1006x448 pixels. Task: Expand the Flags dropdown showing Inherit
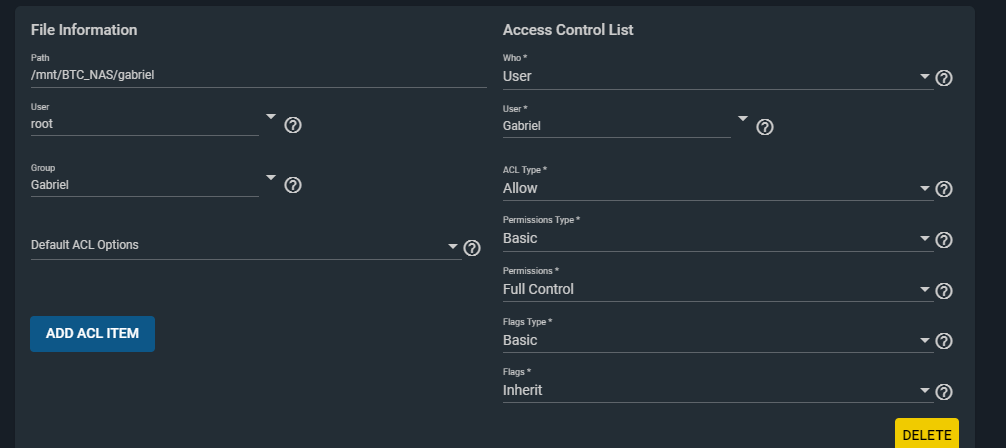(x=718, y=390)
